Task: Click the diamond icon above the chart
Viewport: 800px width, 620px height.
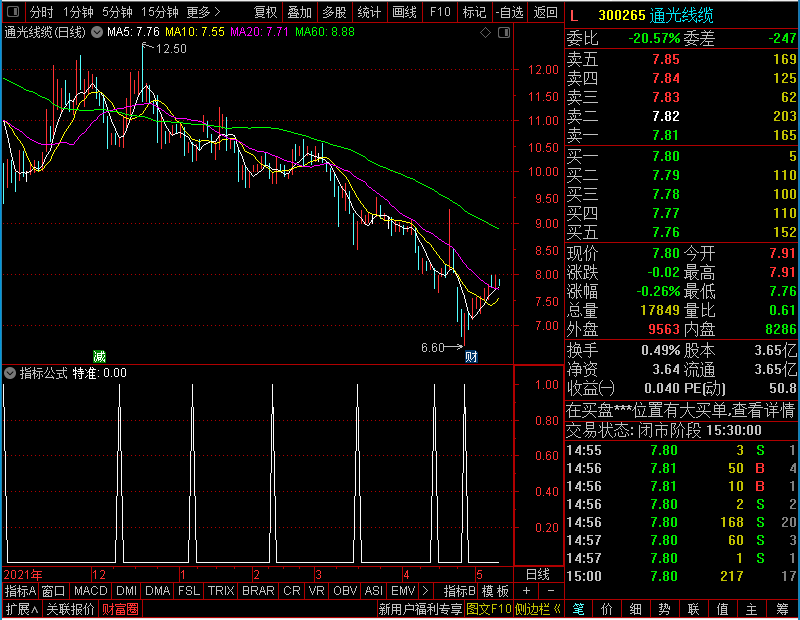Action: point(485,33)
